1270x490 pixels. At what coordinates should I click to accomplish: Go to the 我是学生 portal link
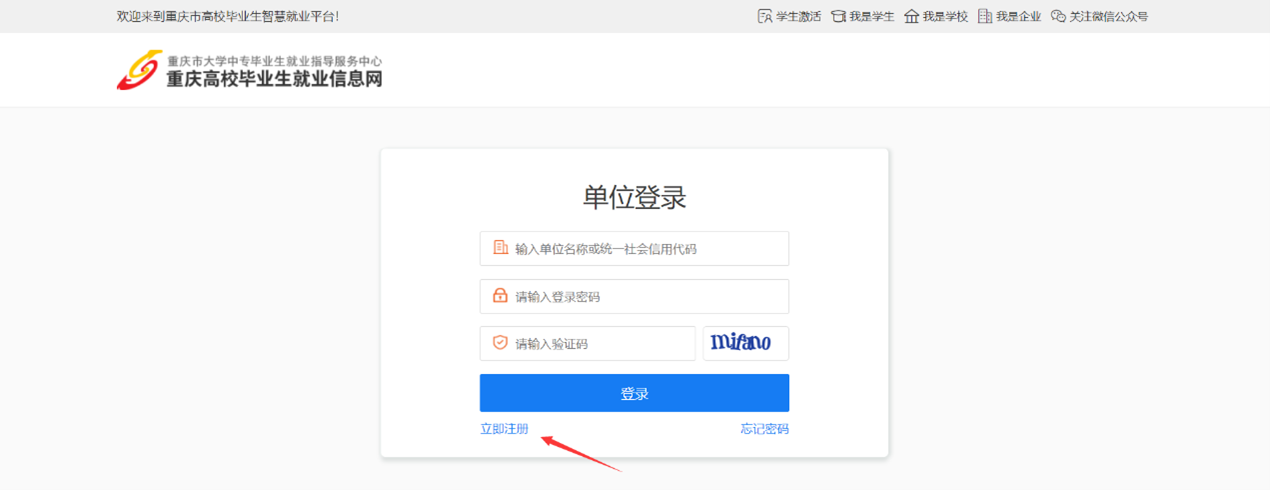pyautogui.click(x=871, y=17)
